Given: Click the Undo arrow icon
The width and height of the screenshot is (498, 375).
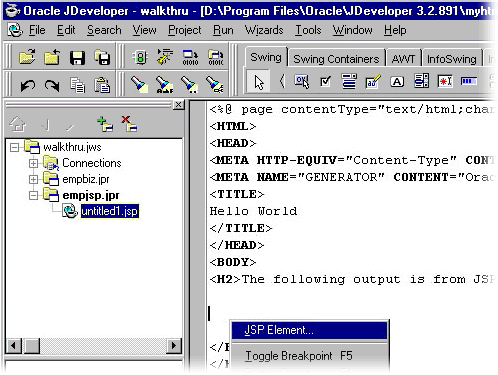Looking at the screenshot, I should click(27, 85).
